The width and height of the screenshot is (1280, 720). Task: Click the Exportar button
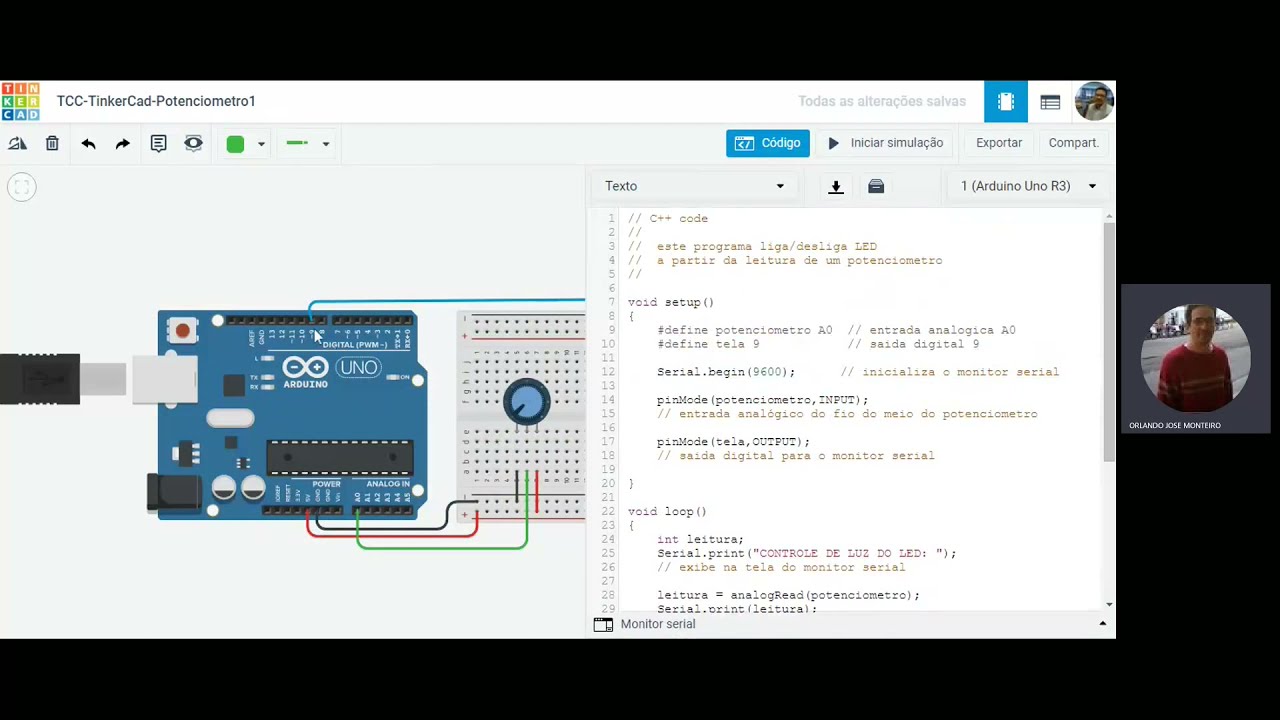click(x=999, y=143)
